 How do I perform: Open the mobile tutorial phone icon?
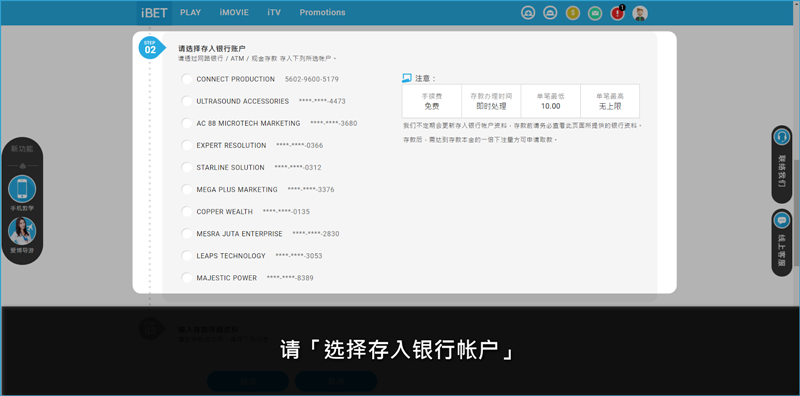tap(22, 189)
